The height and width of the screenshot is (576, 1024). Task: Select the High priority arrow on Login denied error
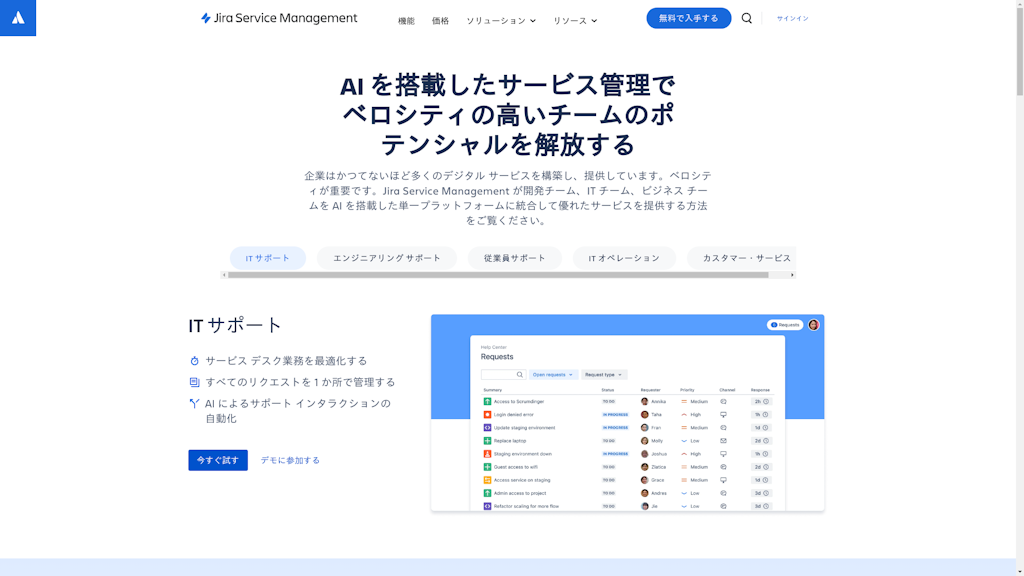(x=685, y=414)
